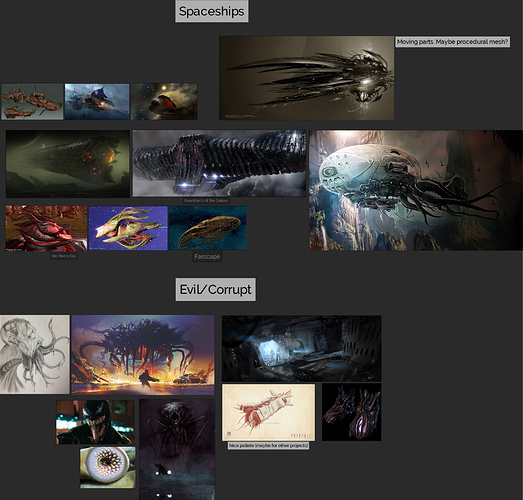
Task: Click the 'Moving parts. Maybe procedural mesh?' note
Action: point(453,42)
